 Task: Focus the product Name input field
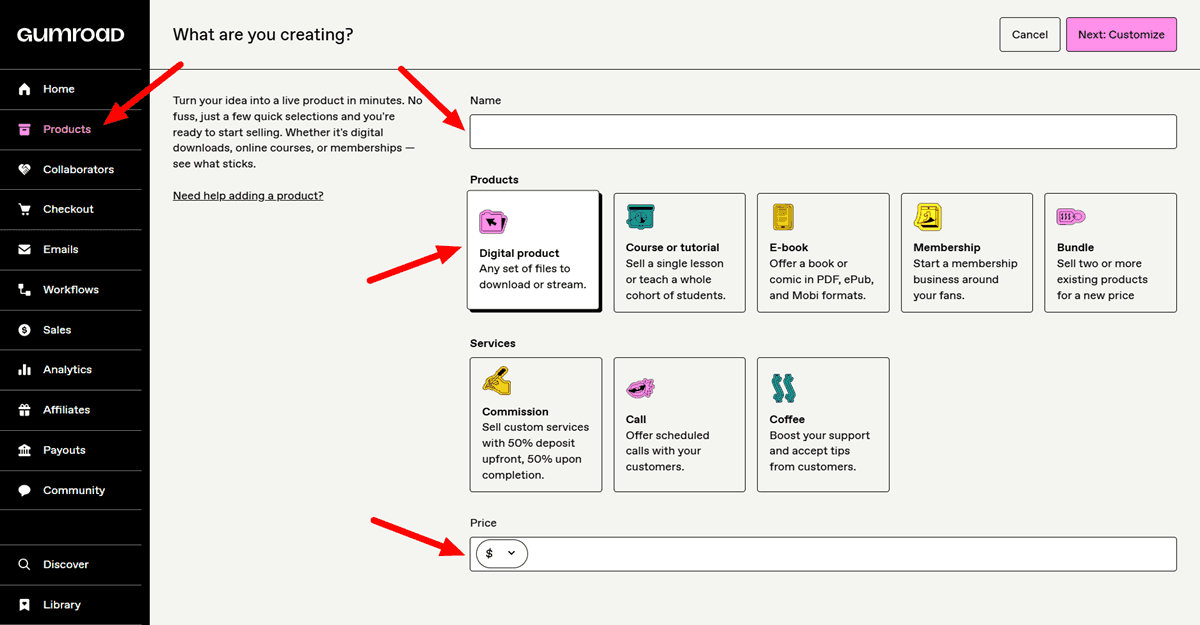tap(823, 132)
